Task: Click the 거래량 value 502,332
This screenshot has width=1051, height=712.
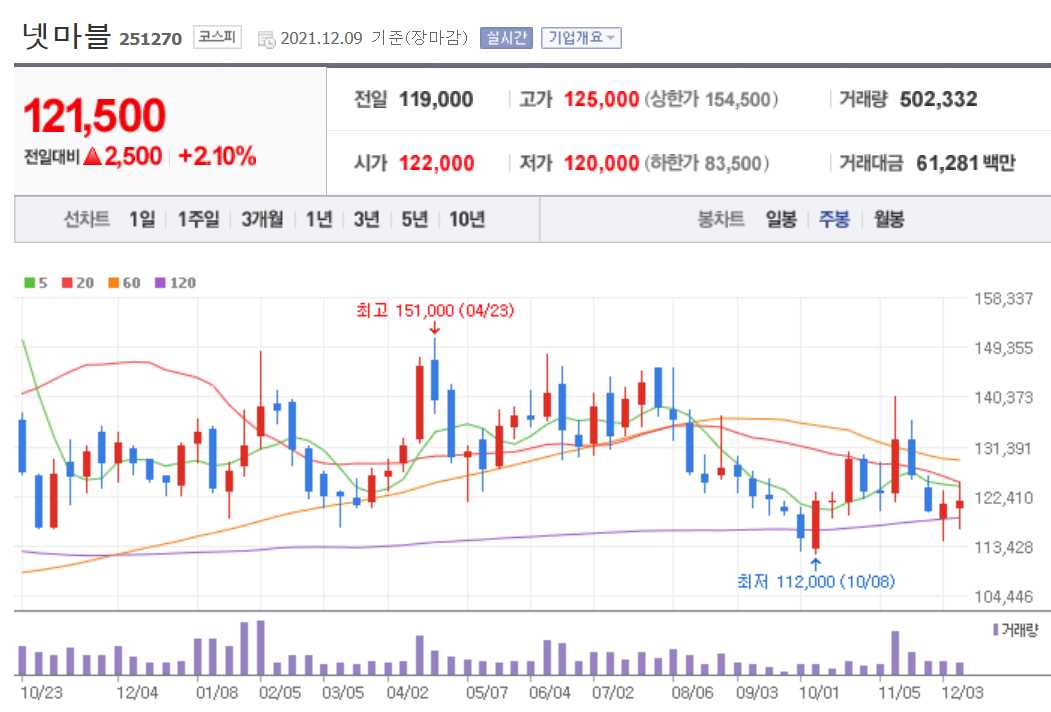Action: click(938, 100)
